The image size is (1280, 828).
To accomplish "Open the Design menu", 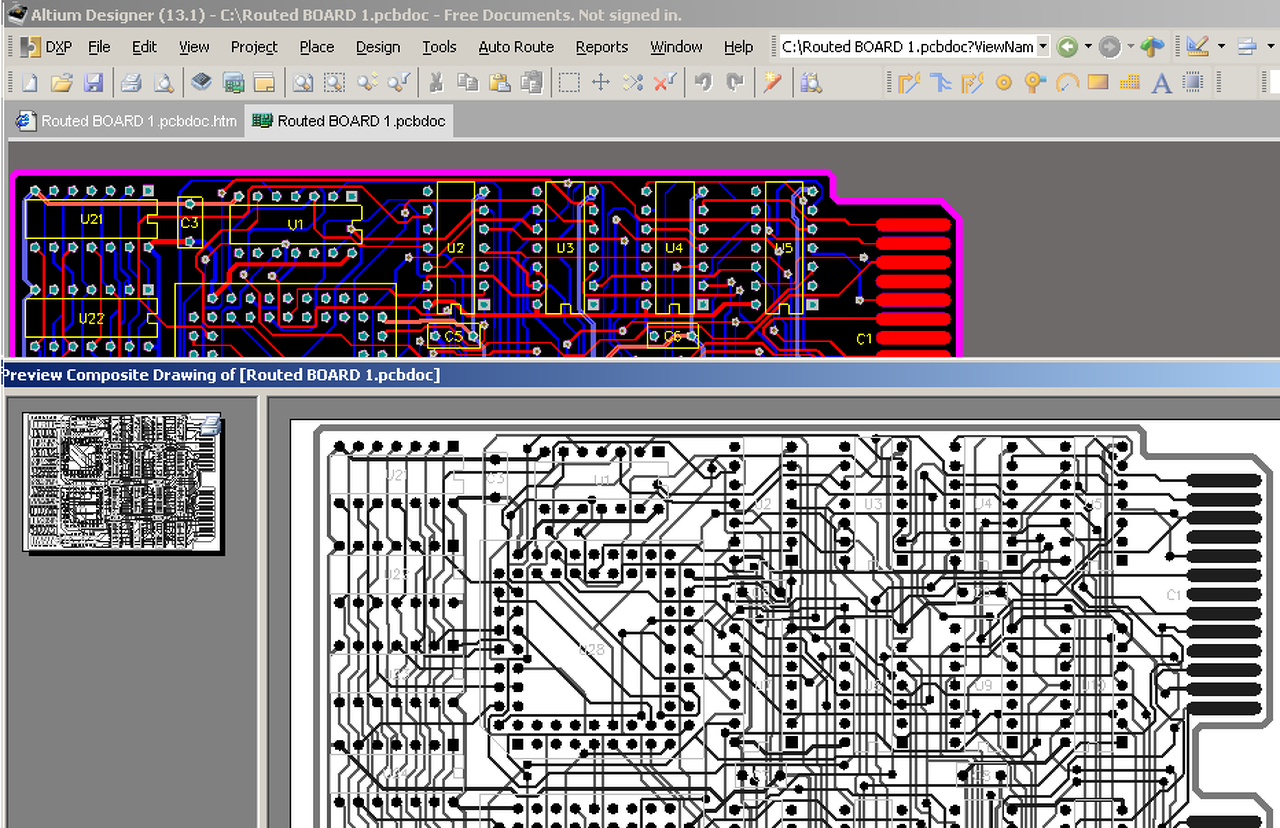I will 378,46.
